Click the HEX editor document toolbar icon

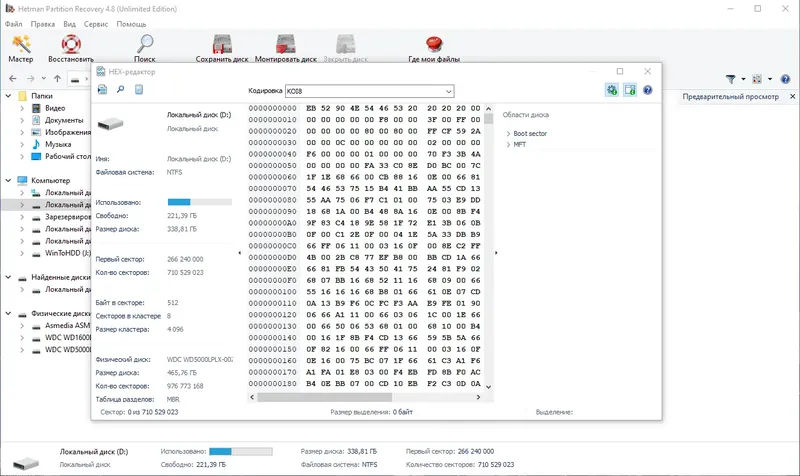click(x=139, y=89)
